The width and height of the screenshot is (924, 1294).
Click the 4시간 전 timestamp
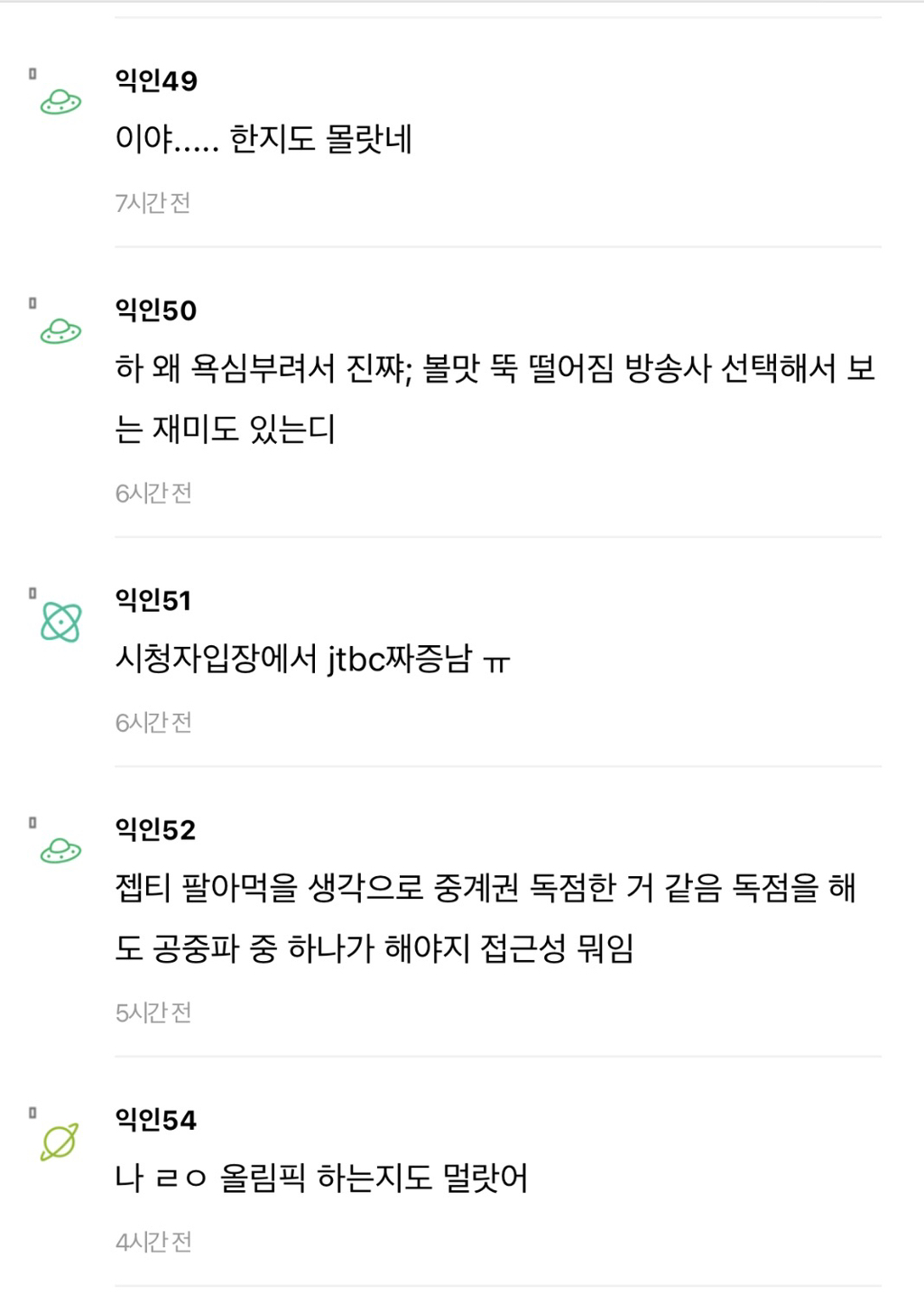point(153,1242)
